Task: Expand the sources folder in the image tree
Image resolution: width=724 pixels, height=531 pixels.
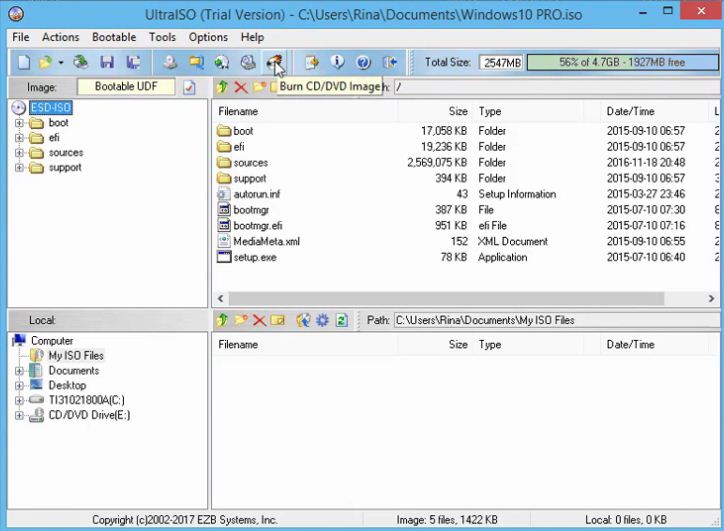Action: 19,152
